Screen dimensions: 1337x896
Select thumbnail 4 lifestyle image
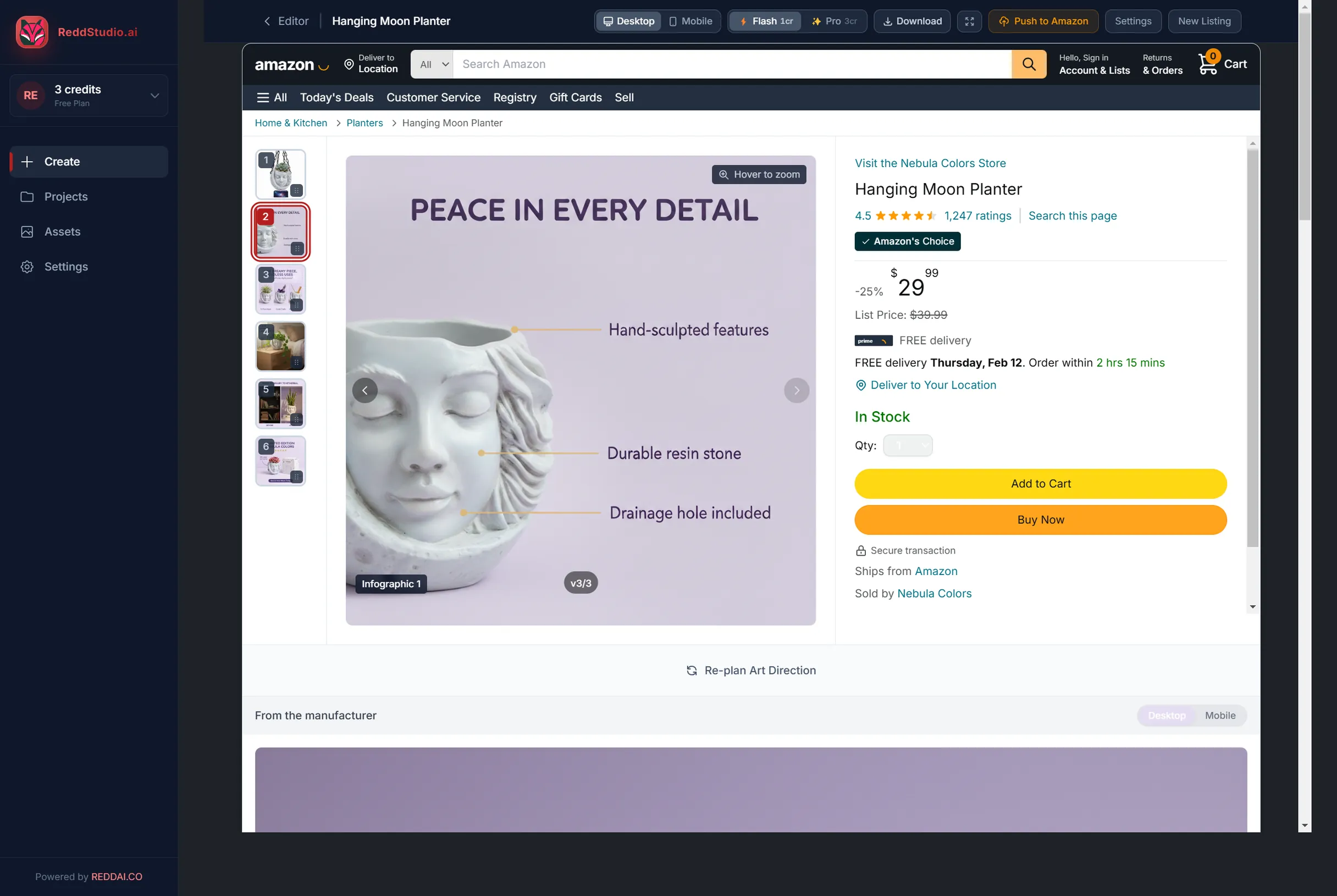tap(280, 346)
